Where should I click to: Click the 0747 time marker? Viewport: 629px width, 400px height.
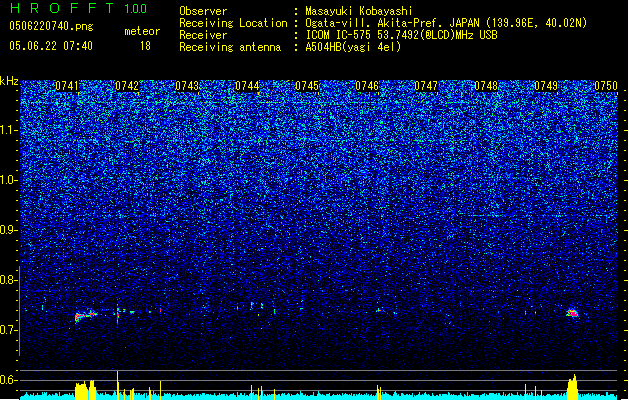click(426, 86)
